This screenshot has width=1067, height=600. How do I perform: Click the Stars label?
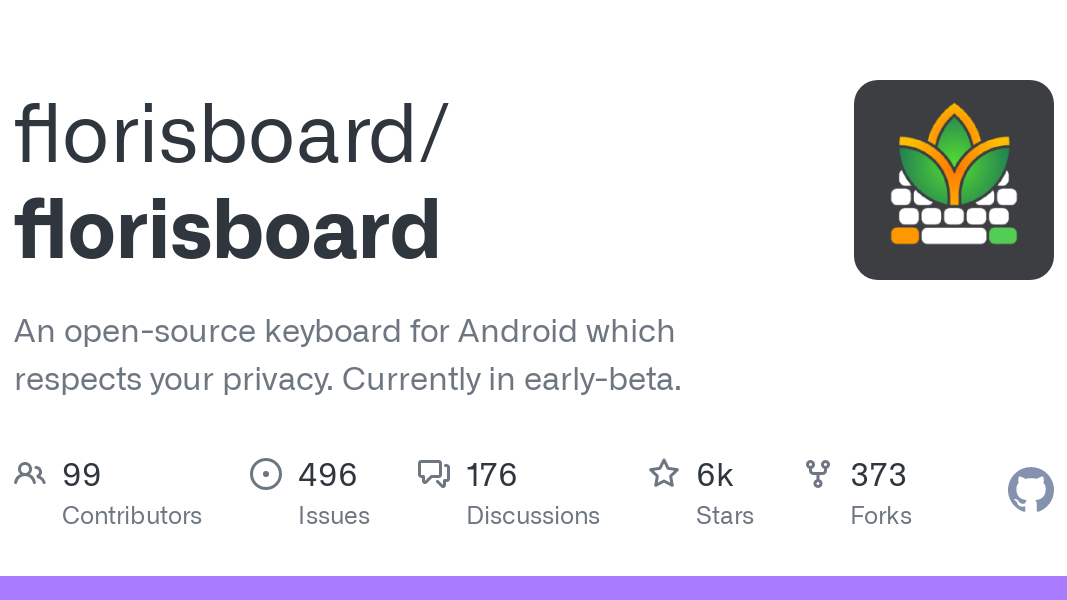725,516
